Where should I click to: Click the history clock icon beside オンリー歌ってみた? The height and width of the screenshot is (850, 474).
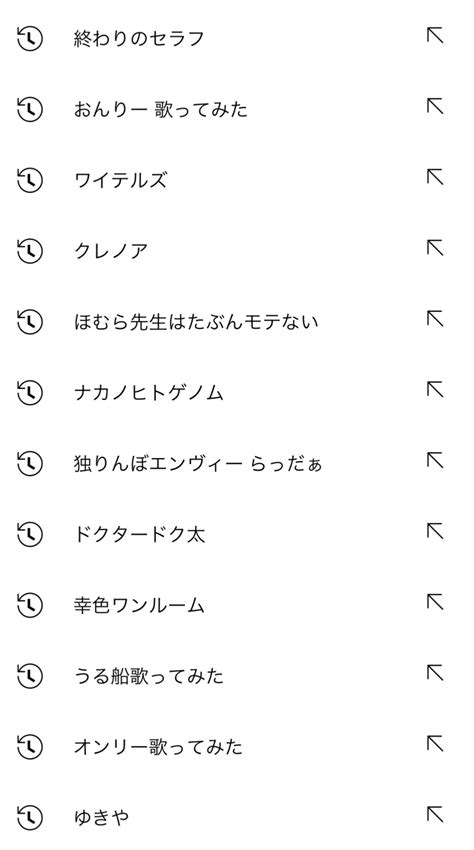[29, 746]
